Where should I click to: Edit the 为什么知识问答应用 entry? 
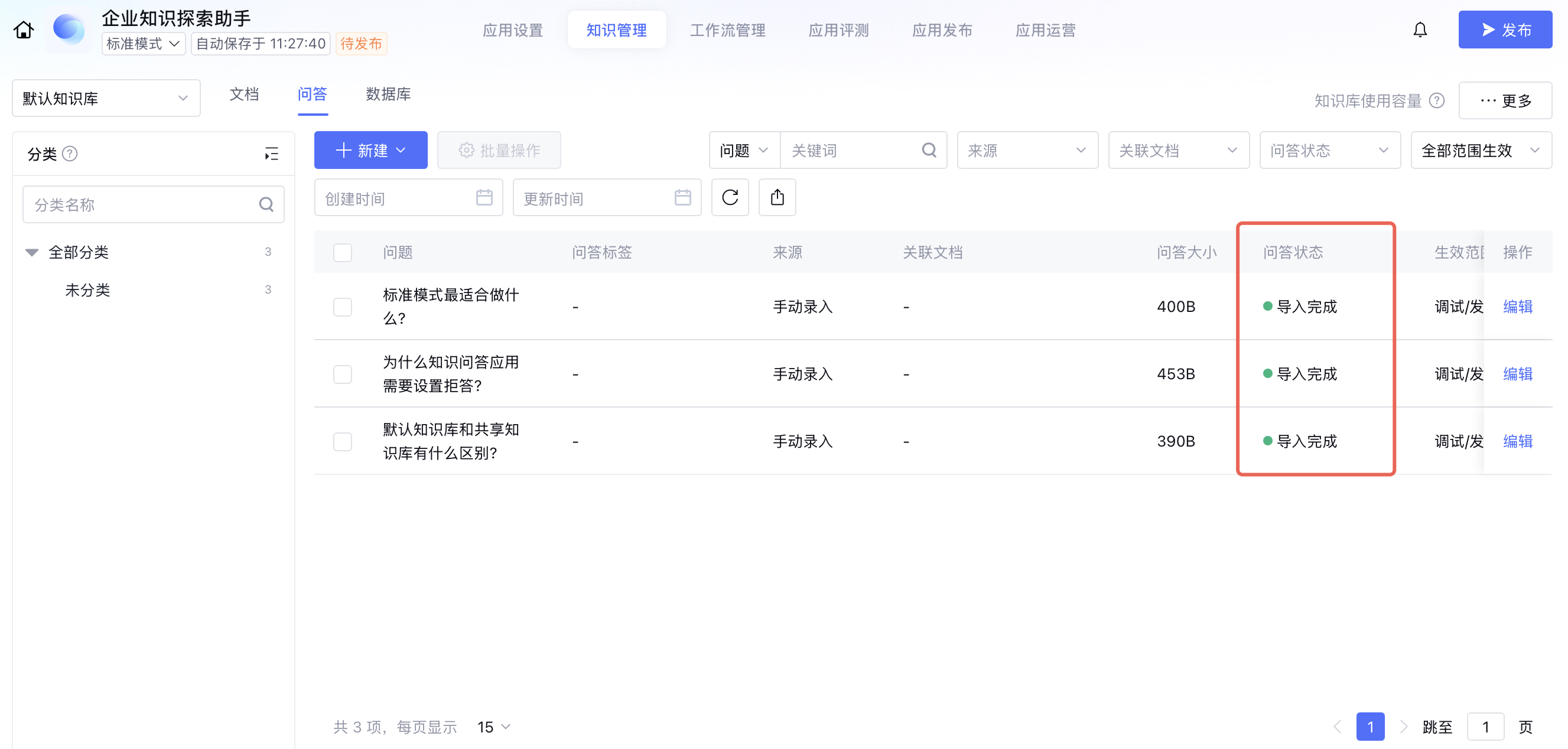(1517, 373)
